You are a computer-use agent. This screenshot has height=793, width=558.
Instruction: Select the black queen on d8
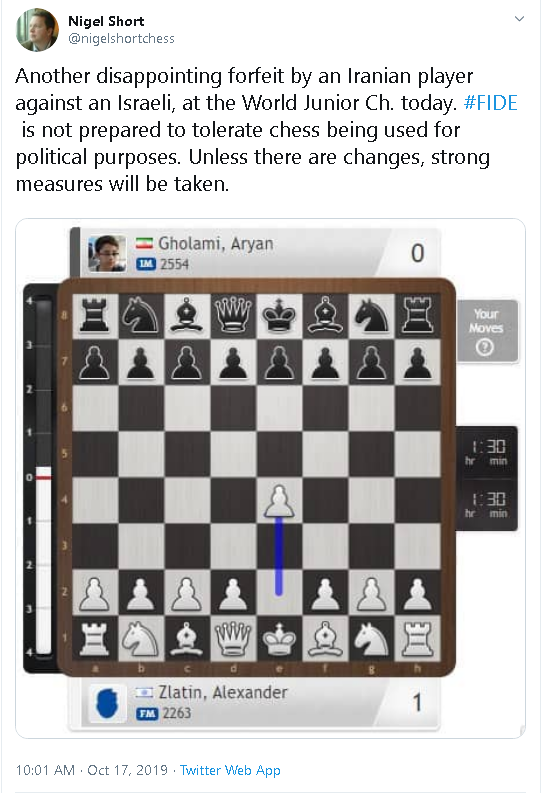point(233,316)
